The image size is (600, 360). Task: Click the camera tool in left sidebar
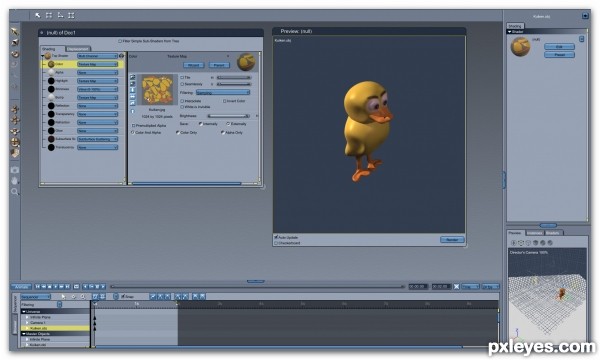15,169
